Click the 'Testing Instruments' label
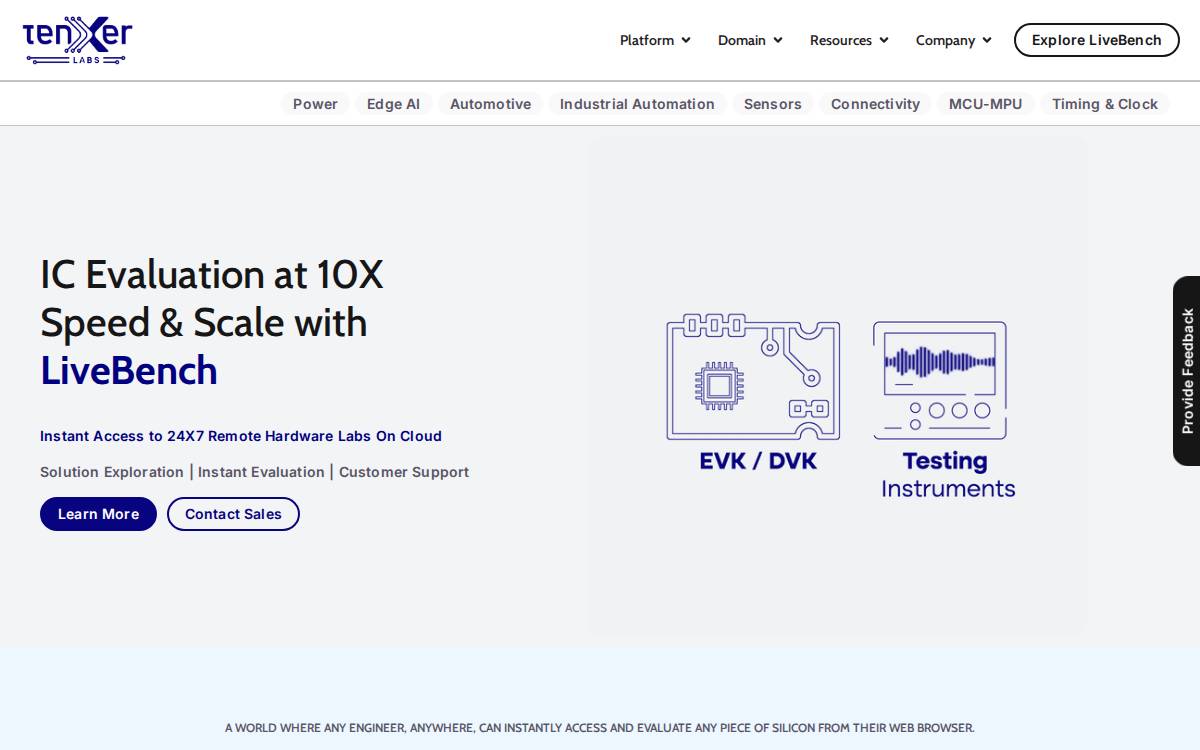Image resolution: width=1200 pixels, height=750 pixels. coord(948,474)
